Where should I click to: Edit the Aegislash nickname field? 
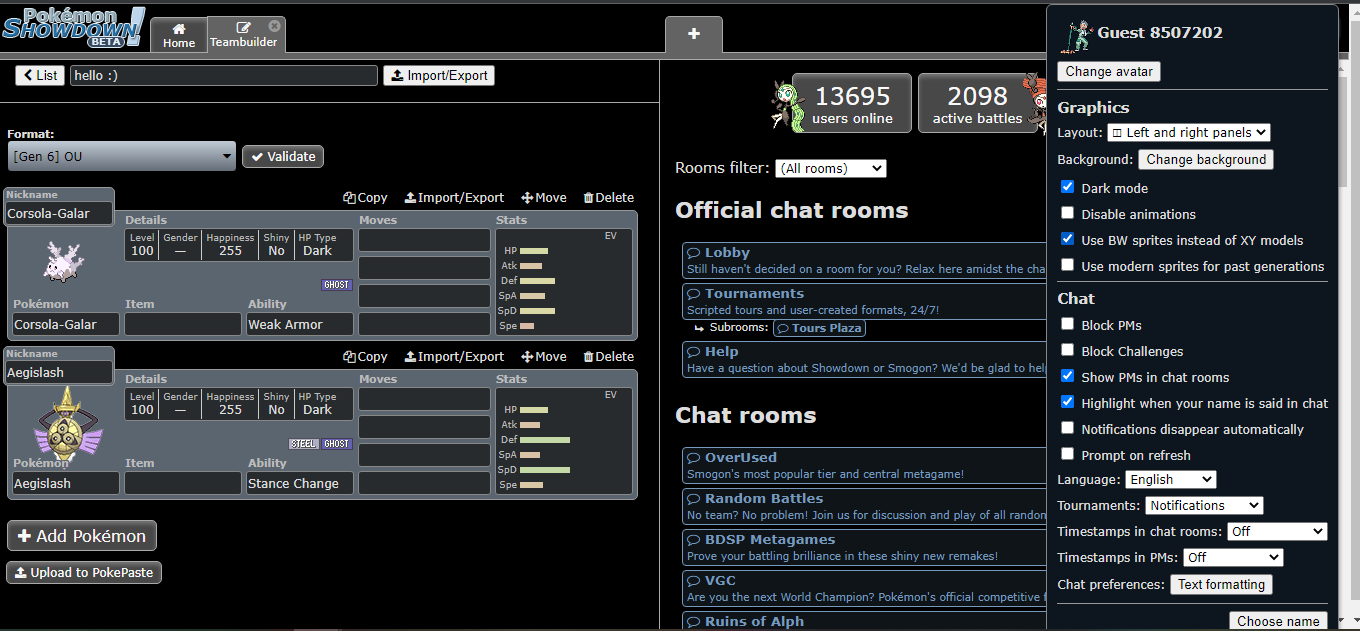click(x=59, y=372)
